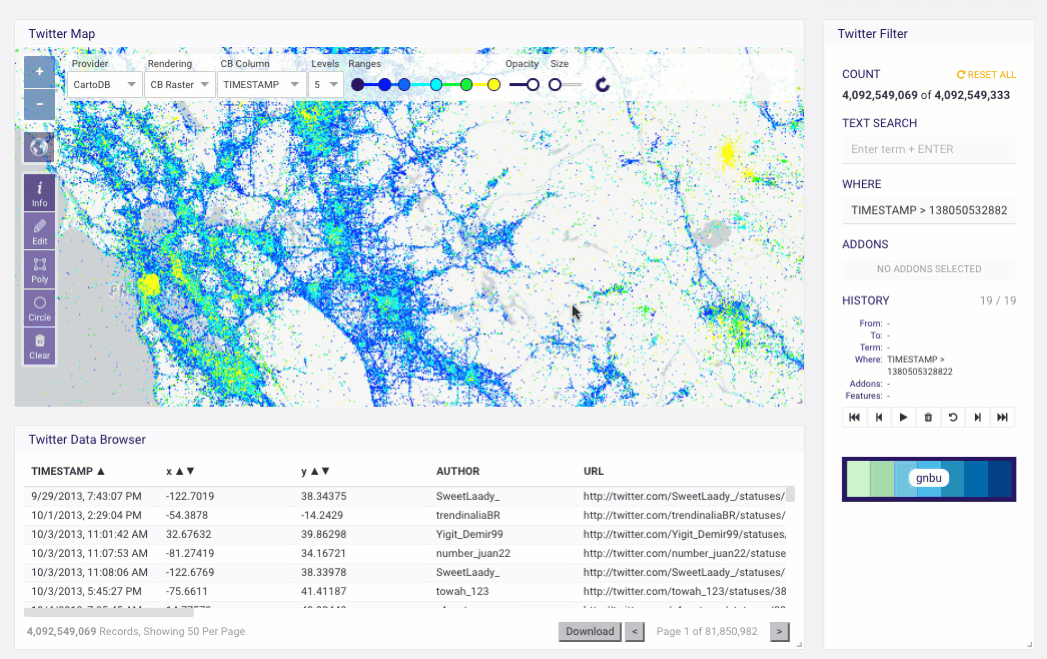Screen dimensions: 1047x659
Task: Click the Text Search input field
Action: (928, 149)
